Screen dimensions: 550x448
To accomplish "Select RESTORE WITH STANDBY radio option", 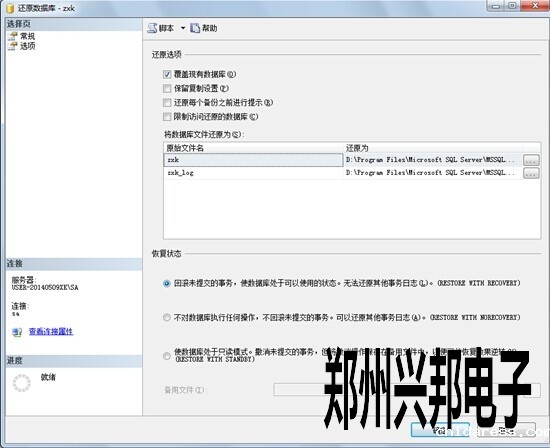I will [167, 356].
